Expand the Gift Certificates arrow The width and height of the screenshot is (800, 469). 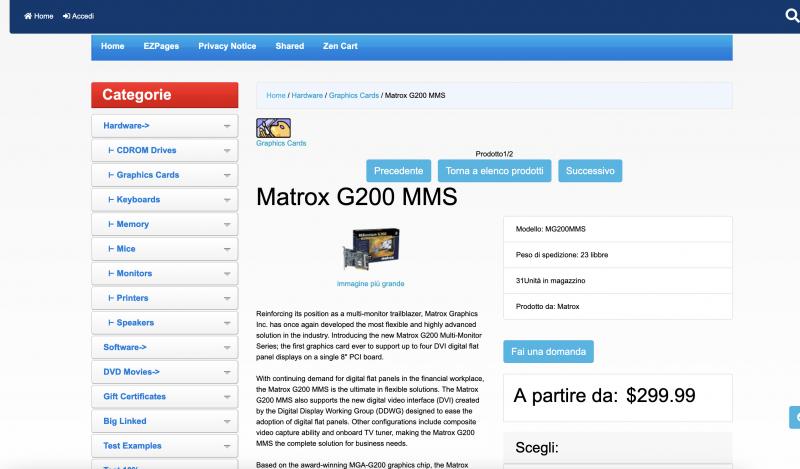click(227, 397)
